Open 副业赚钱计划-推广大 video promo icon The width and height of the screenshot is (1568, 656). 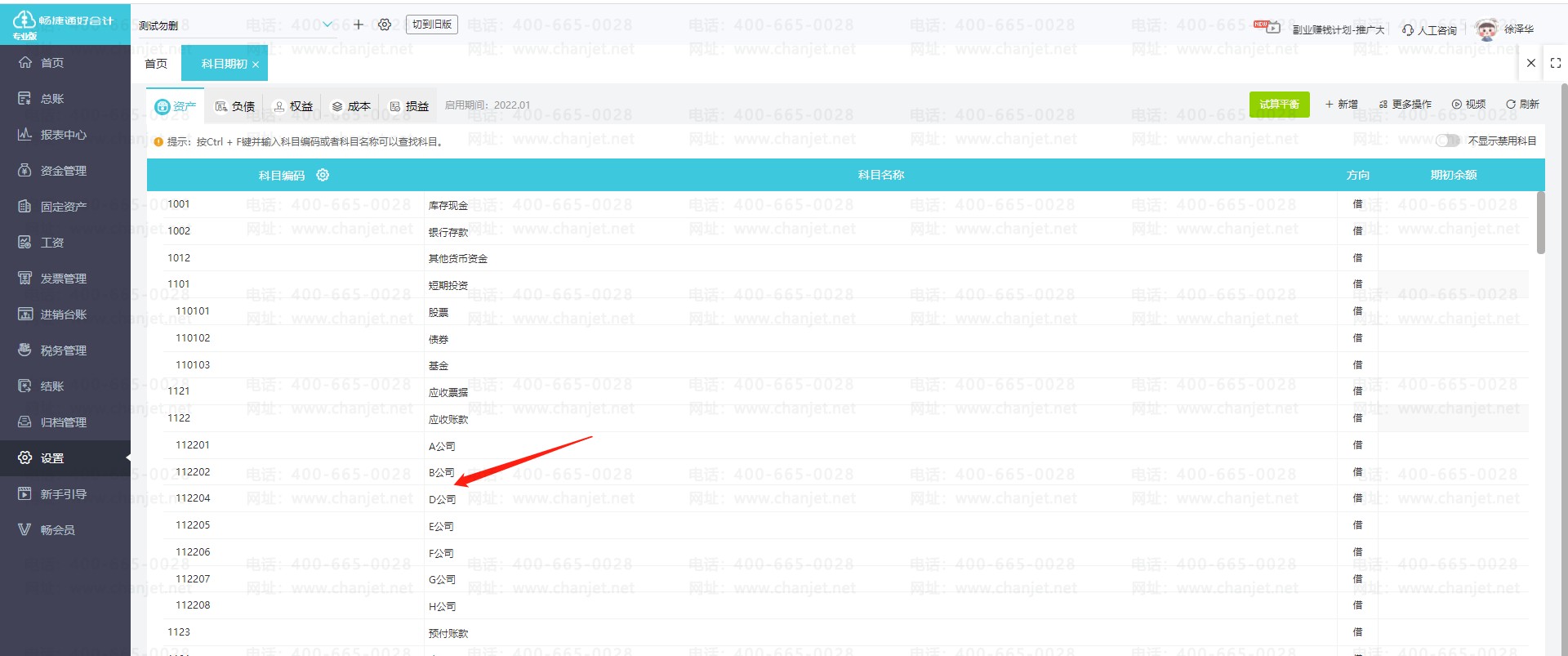(x=1272, y=29)
